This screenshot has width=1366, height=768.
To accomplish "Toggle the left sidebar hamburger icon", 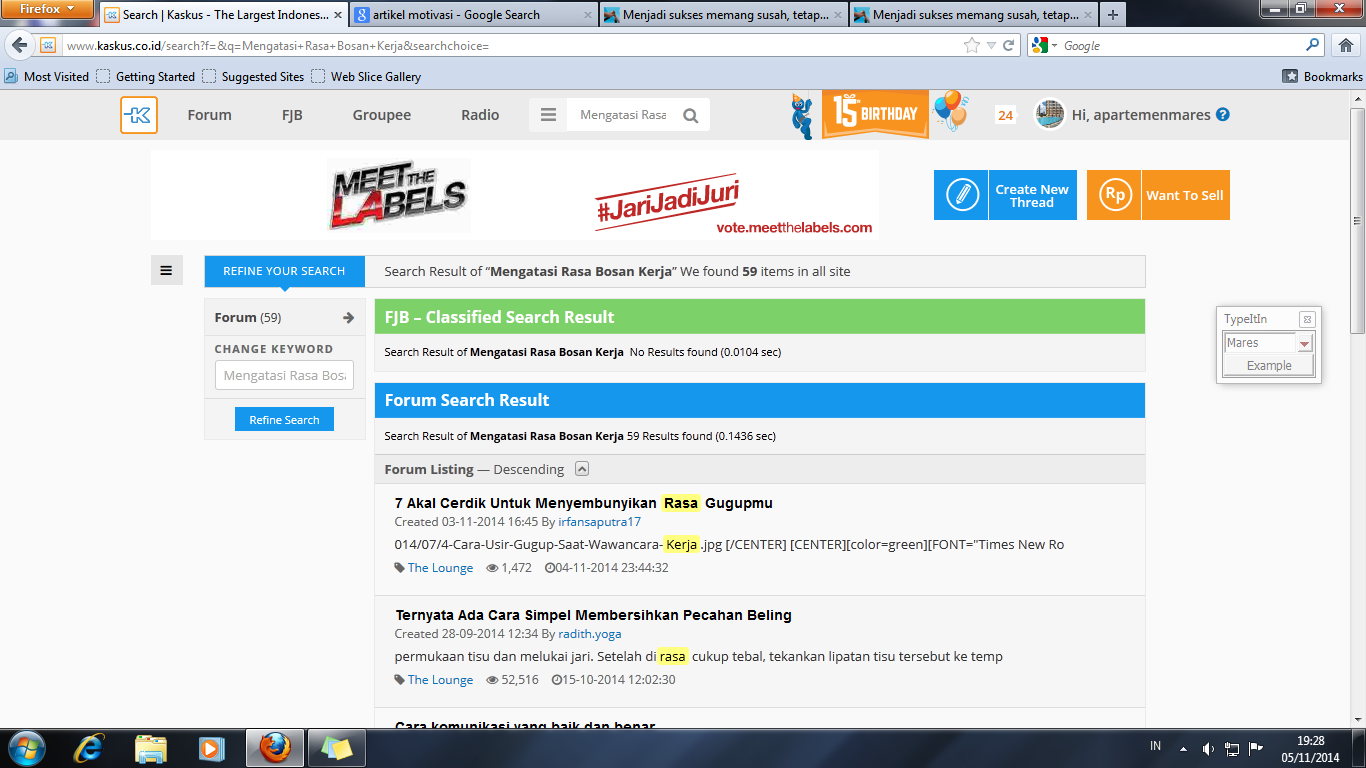I will click(166, 270).
